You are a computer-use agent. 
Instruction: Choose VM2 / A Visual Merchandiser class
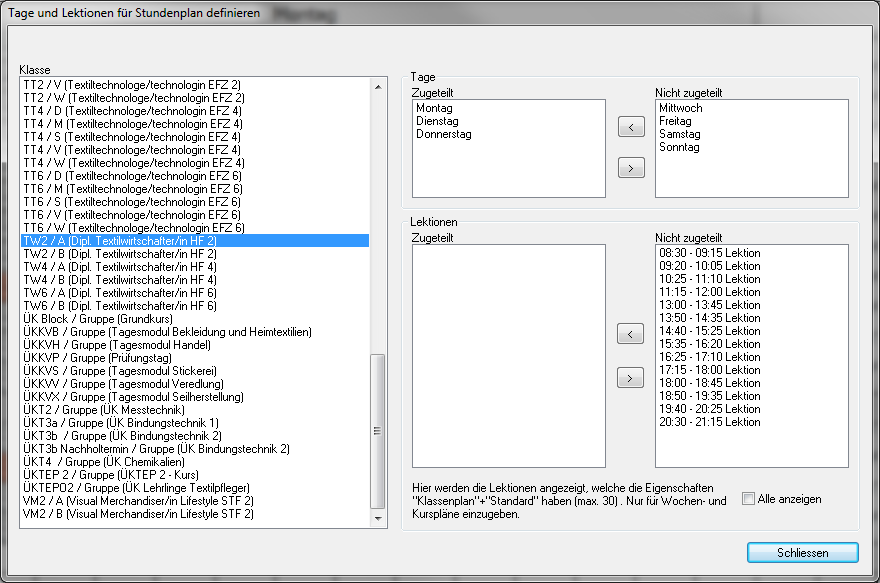(x=138, y=501)
